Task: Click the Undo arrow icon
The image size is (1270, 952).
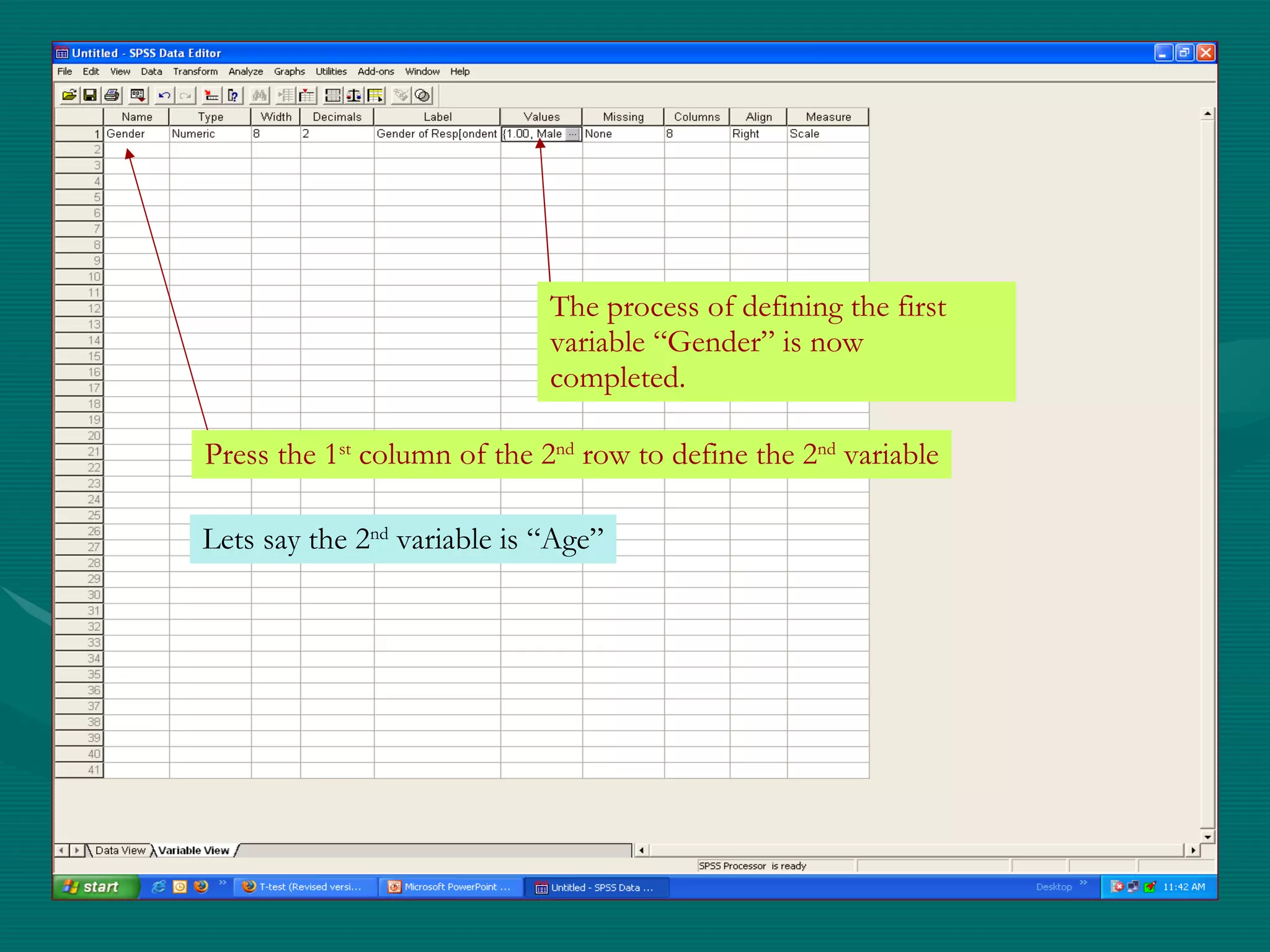Action: tap(164, 95)
